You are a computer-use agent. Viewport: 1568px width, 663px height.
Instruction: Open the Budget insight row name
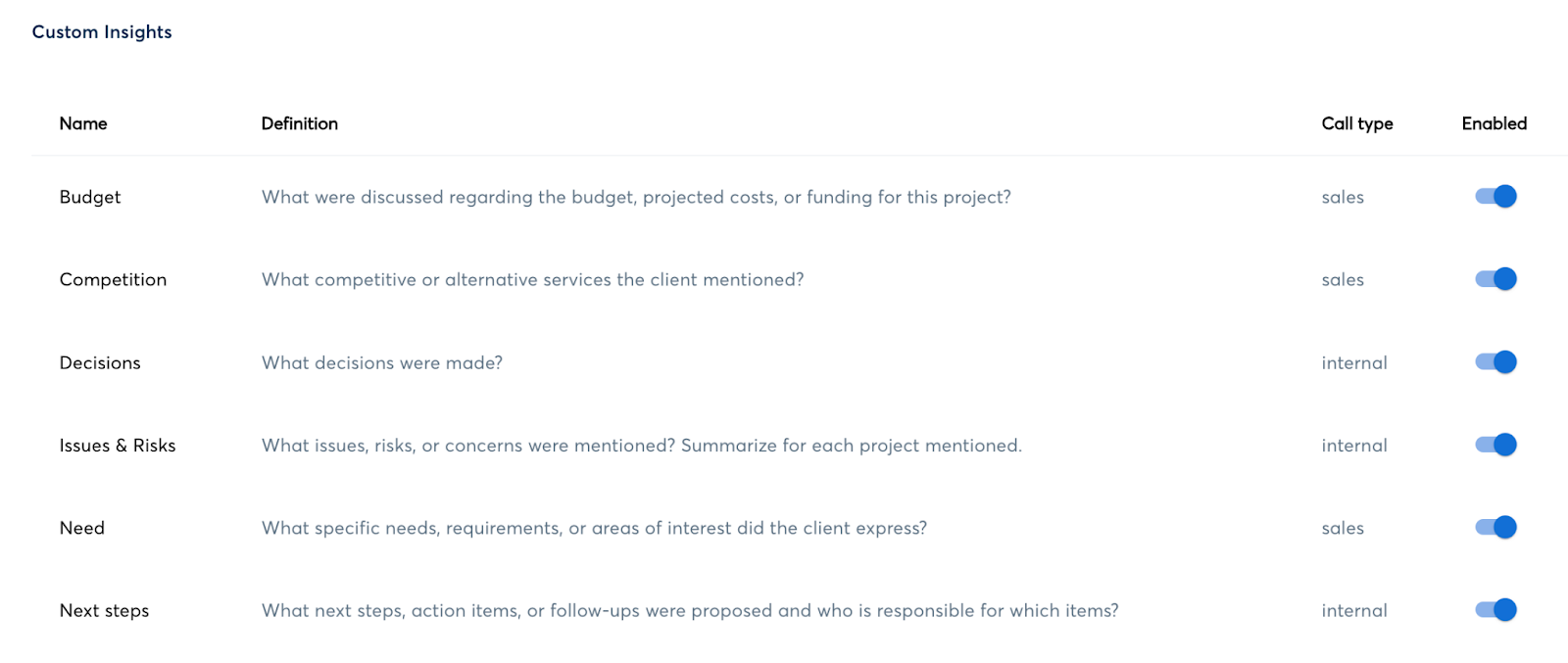click(90, 197)
